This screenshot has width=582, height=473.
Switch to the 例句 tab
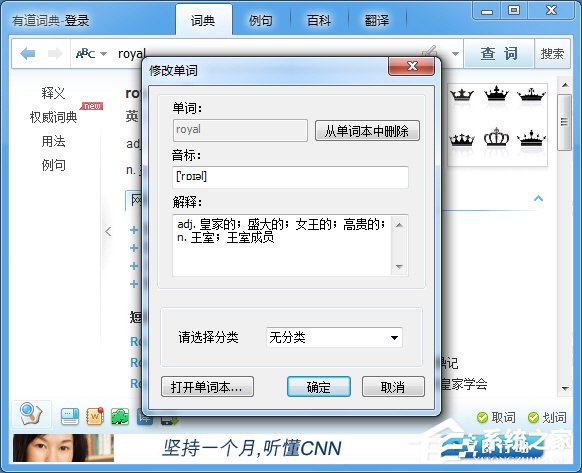pos(261,20)
